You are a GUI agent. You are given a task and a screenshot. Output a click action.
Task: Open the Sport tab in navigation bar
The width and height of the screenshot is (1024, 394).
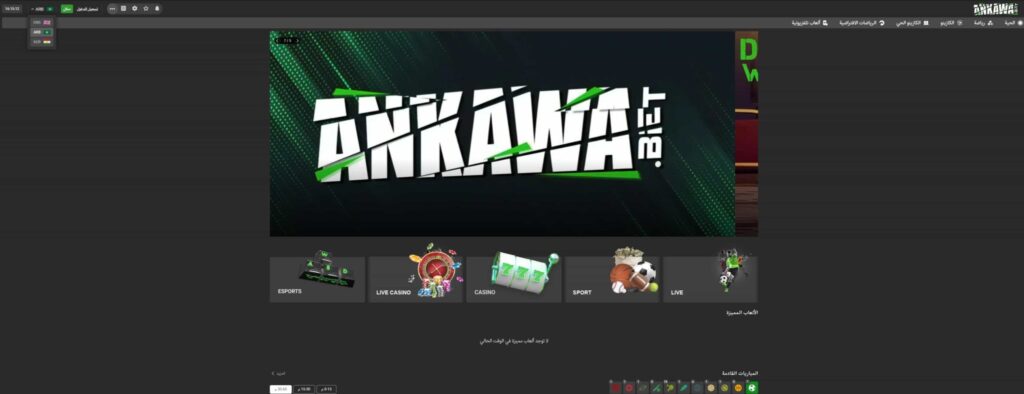point(984,23)
